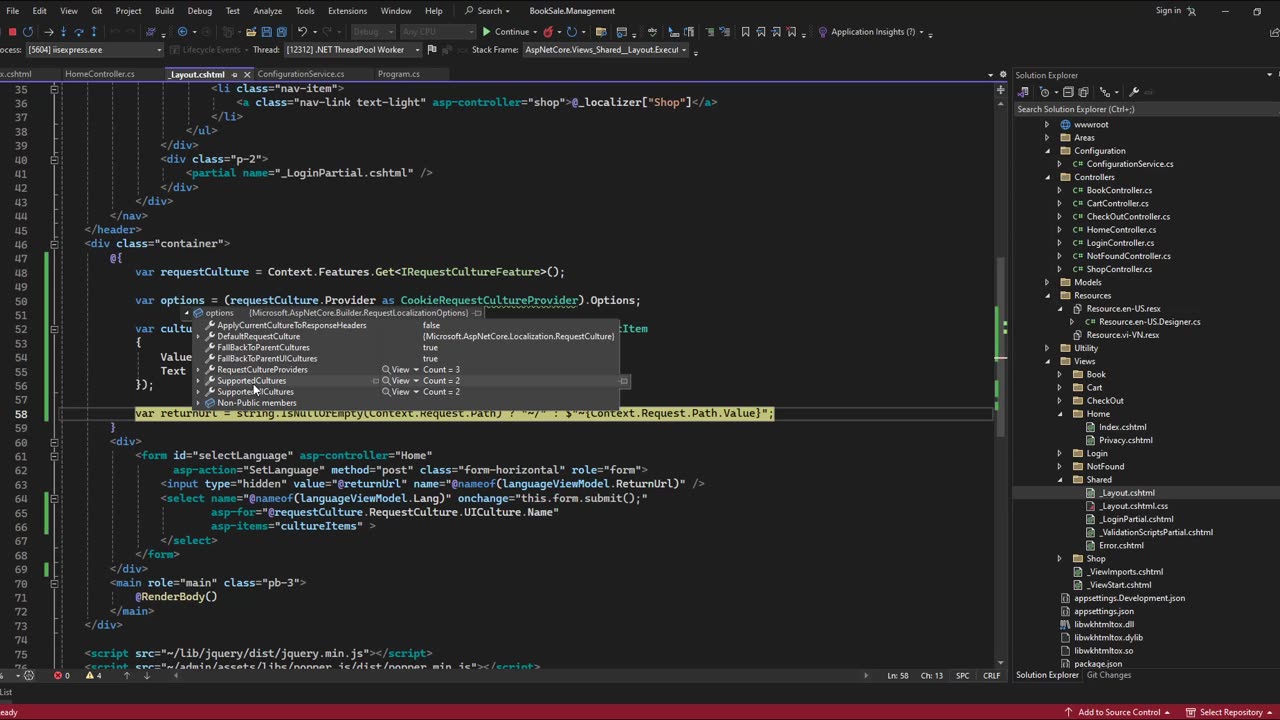The height and width of the screenshot is (720, 1280).
Task: Split editor window handle icon
Action: click(1001, 90)
